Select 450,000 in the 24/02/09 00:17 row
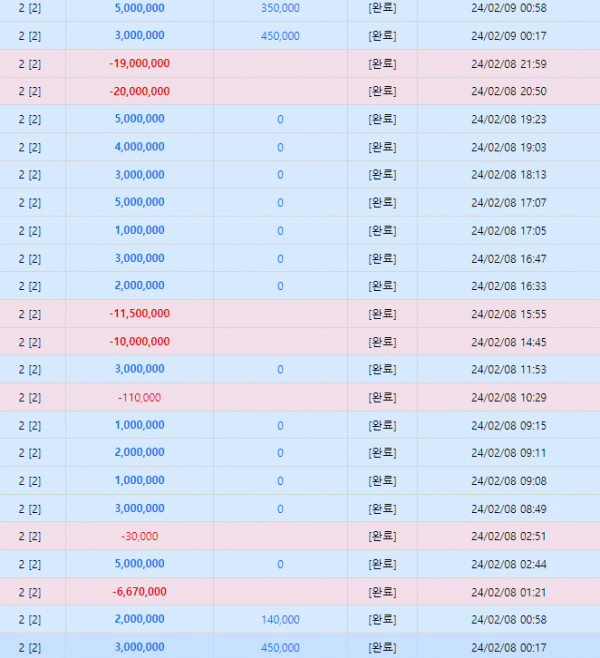The image size is (600, 658). pos(280,36)
